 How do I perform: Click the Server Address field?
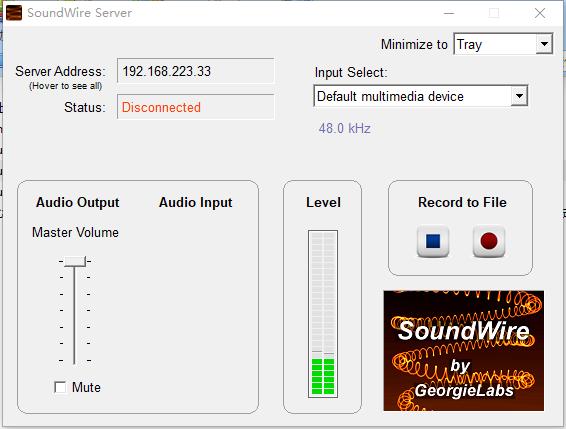pos(195,71)
